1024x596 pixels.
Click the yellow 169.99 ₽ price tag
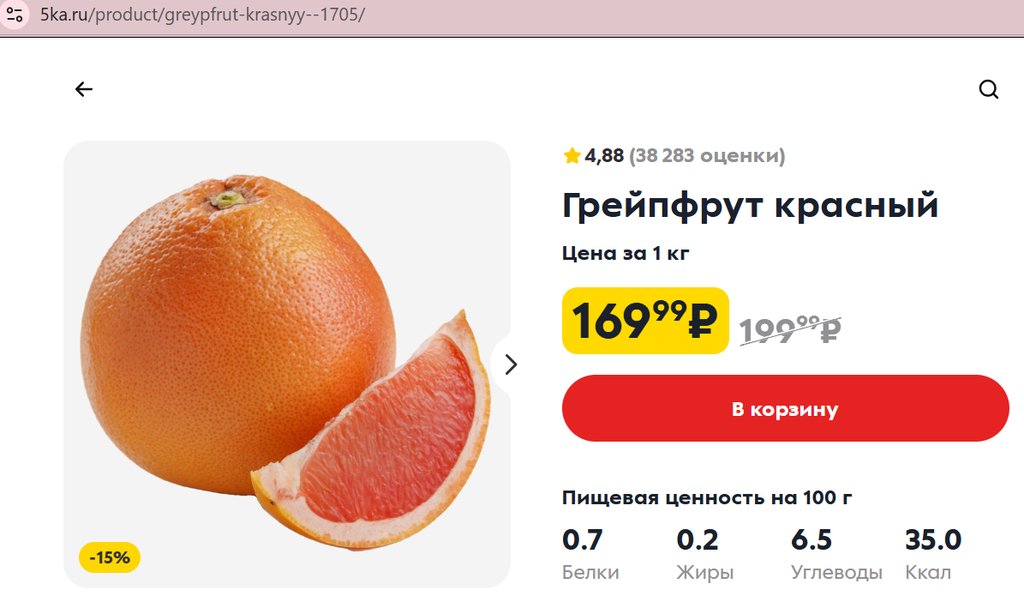[x=645, y=321]
